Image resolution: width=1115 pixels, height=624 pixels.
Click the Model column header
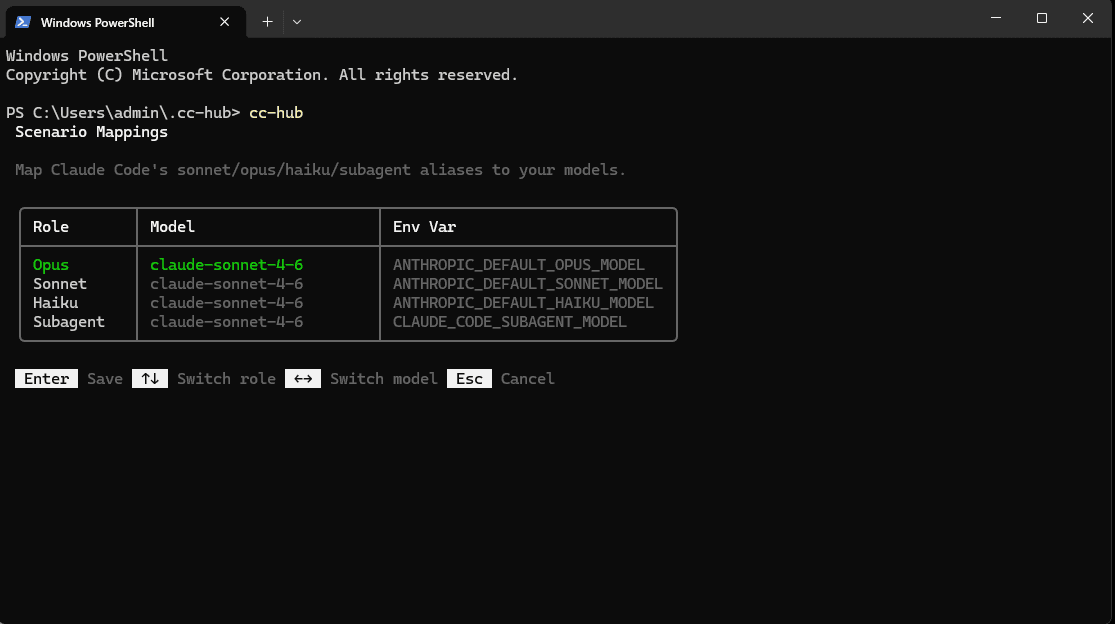click(x=172, y=227)
